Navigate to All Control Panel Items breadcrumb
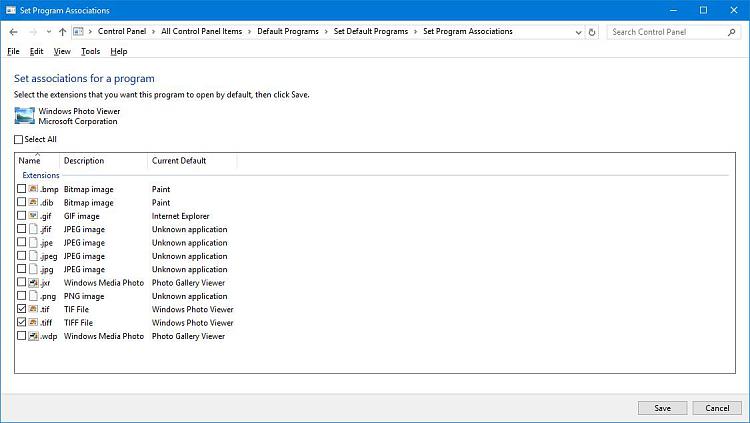The height and width of the screenshot is (423, 750). pos(201,31)
